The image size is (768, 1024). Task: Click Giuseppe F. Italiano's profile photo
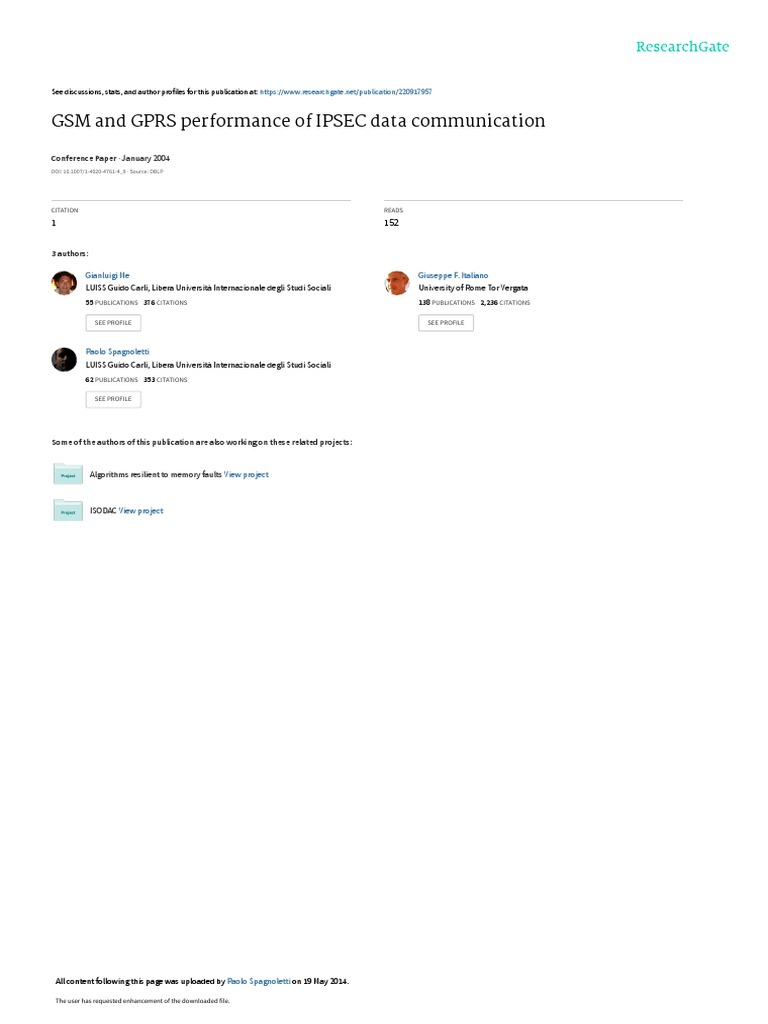(397, 283)
